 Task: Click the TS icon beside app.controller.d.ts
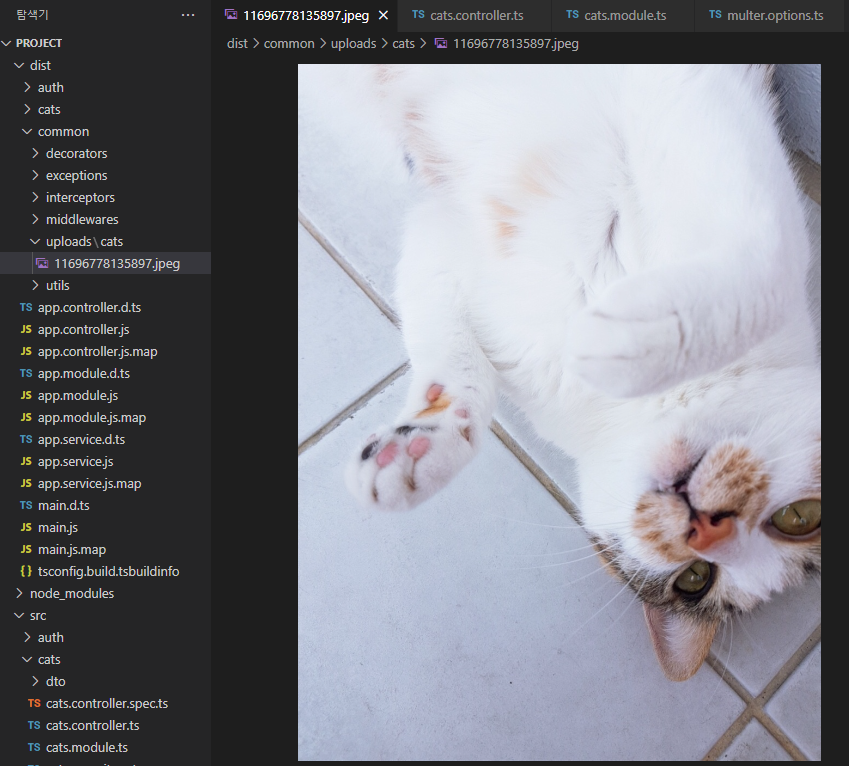tap(26, 307)
